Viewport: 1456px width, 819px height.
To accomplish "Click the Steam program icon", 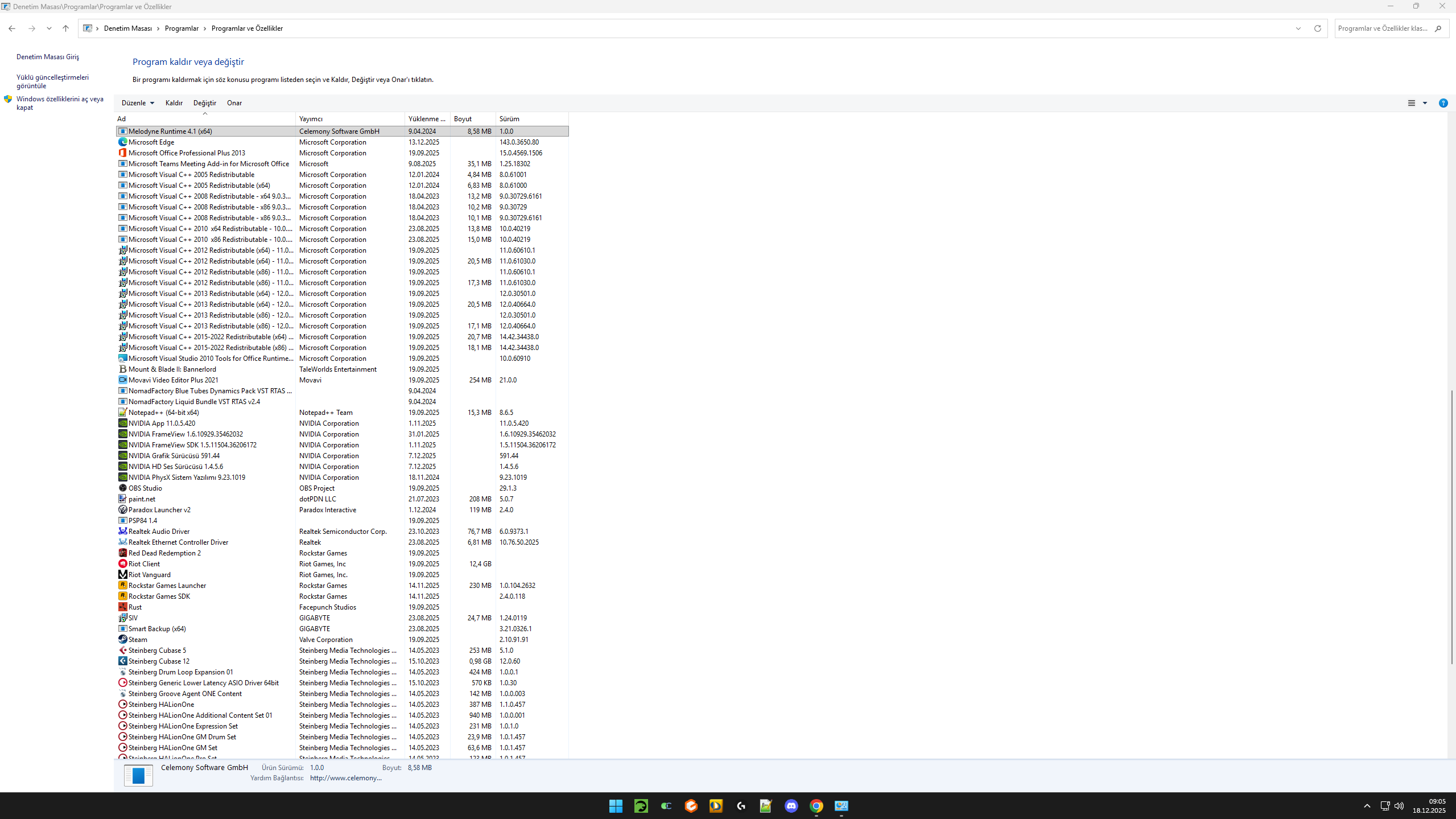I will click(x=122, y=640).
